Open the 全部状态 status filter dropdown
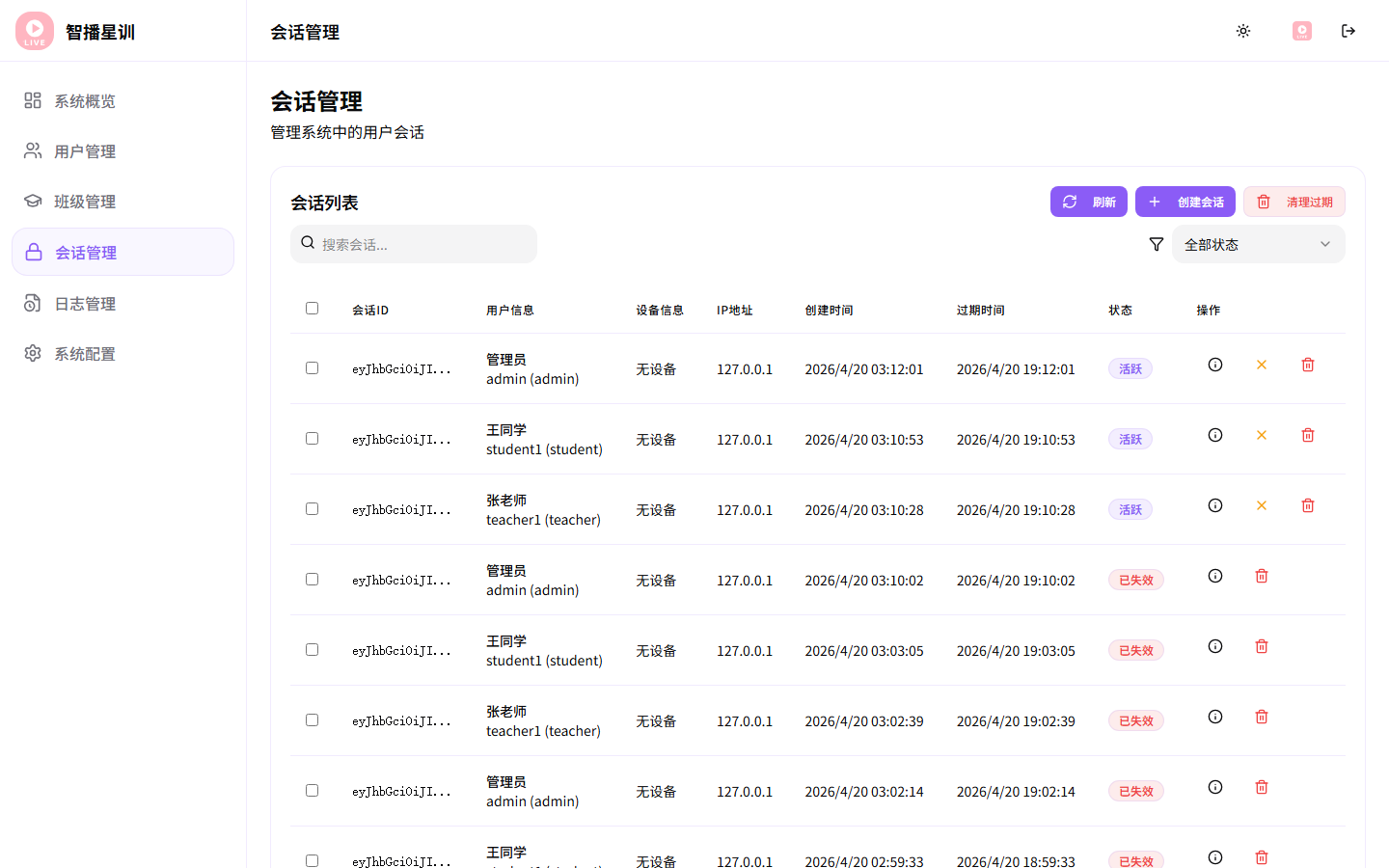This screenshot has width=1389, height=868. [x=1258, y=245]
